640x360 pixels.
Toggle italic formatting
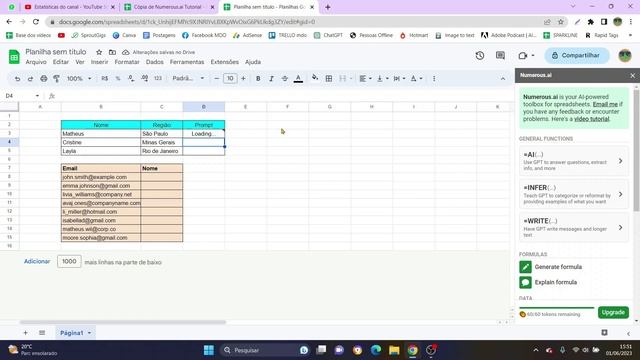click(271, 78)
